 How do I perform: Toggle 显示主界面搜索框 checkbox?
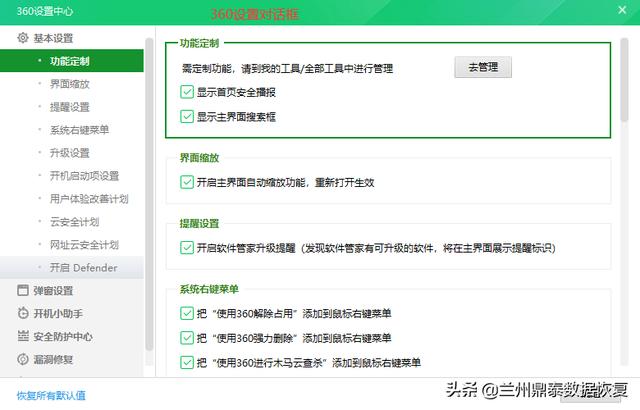pyautogui.click(x=187, y=117)
